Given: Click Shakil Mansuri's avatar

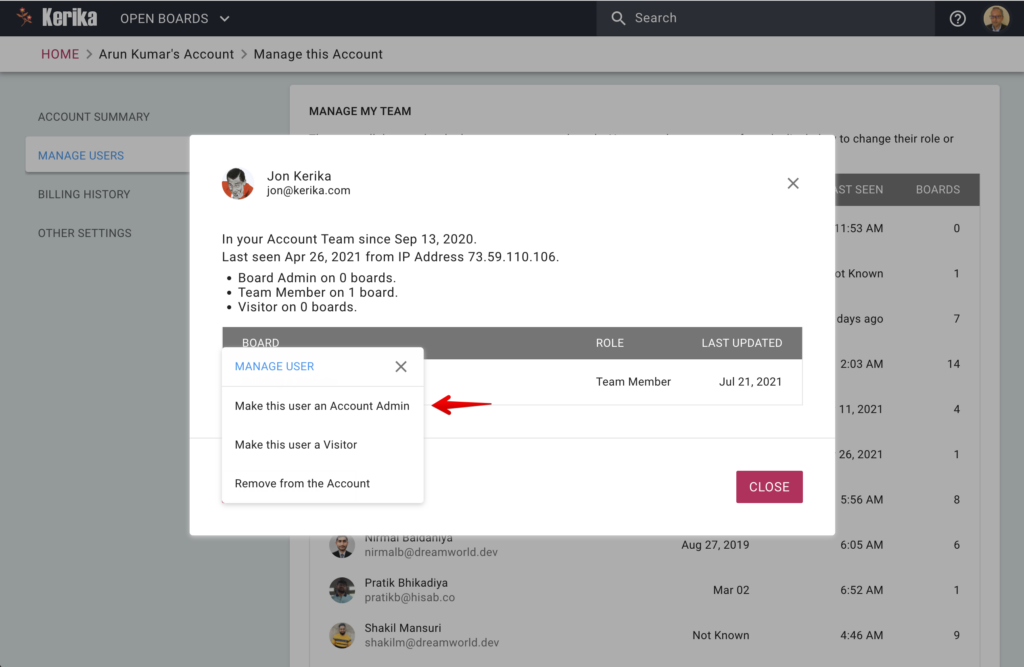Looking at the screenshot, I should point(342,635).
